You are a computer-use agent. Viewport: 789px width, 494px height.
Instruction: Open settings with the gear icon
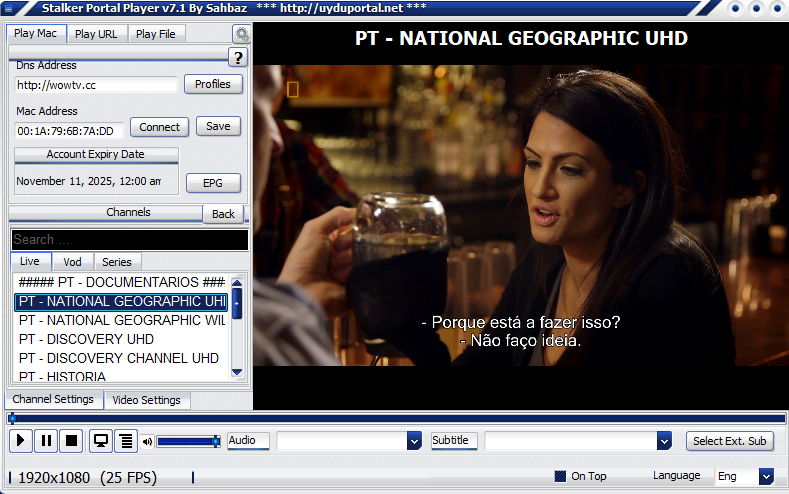click(242, 34)
